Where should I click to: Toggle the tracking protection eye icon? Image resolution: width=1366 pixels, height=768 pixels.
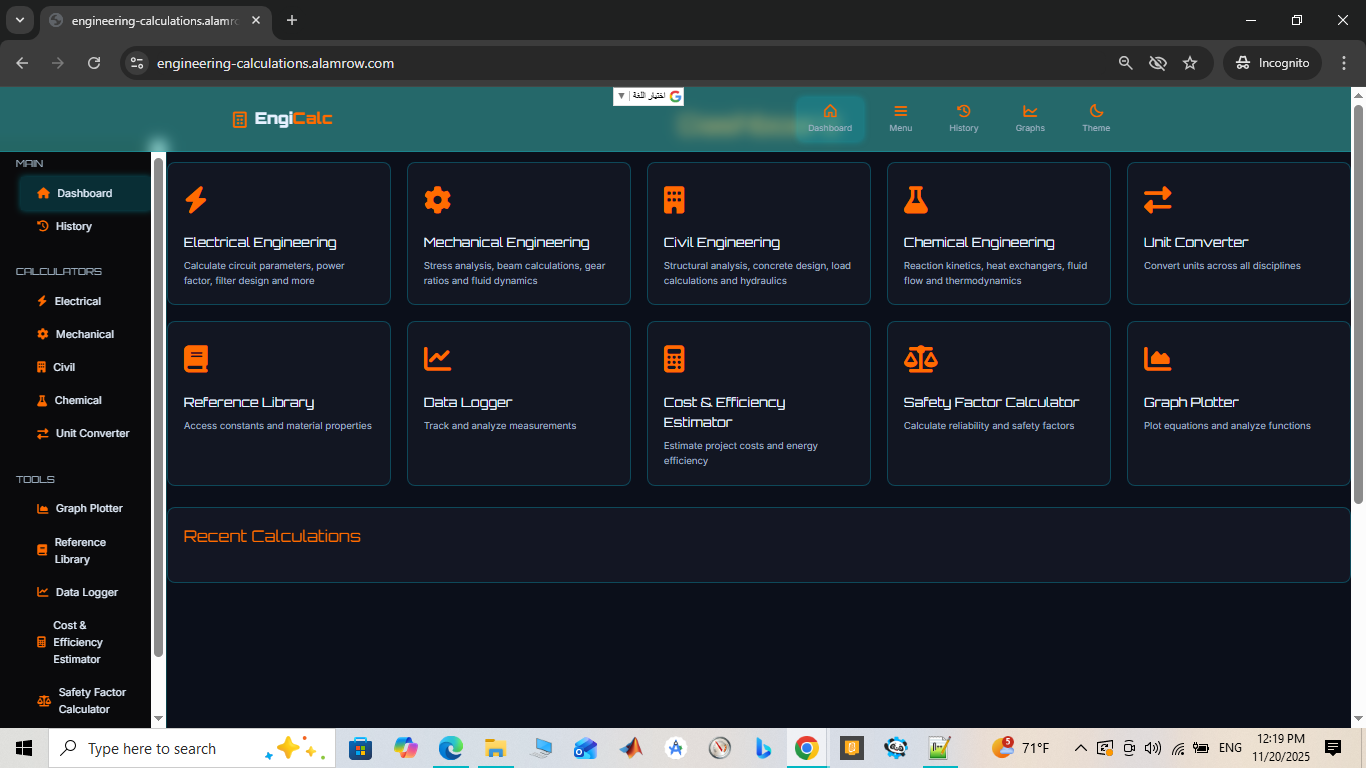[x=1158, y=63]
